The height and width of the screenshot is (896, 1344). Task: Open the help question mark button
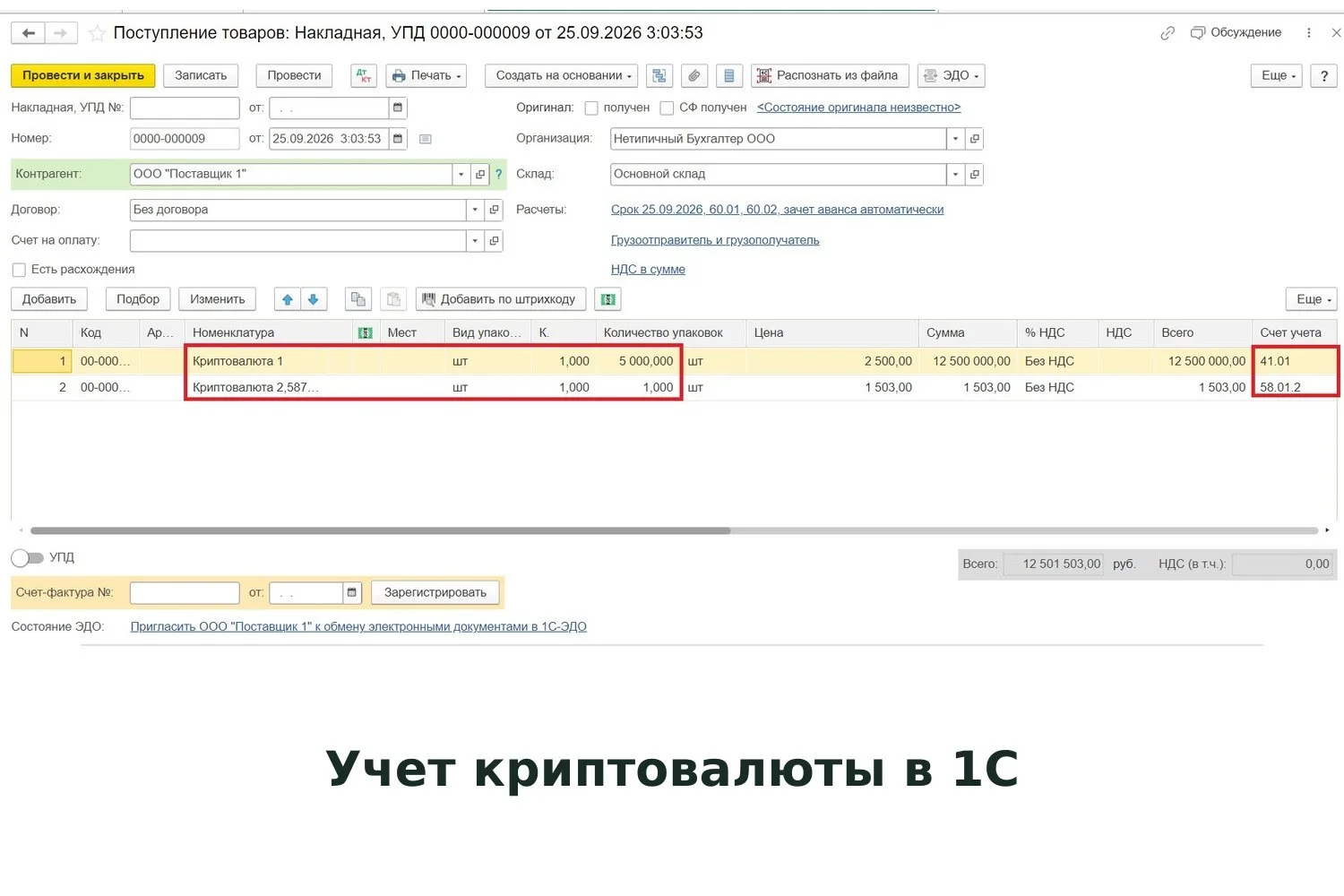1324,76
